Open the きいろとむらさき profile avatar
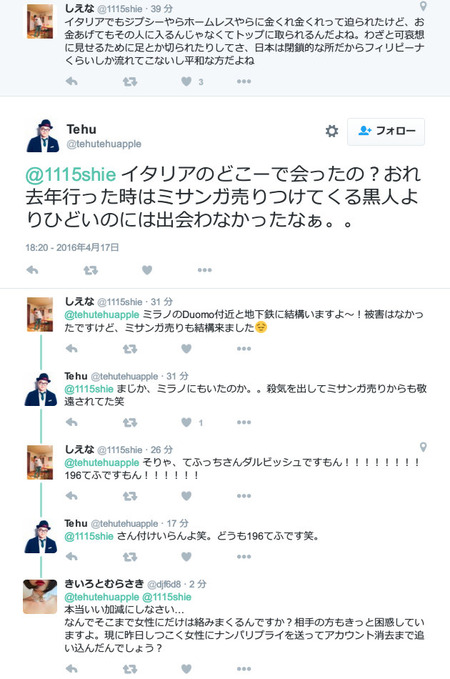Image resolution: width=450 pixels, height=679 pixels. pyautogui.click(x=40, y=596)
